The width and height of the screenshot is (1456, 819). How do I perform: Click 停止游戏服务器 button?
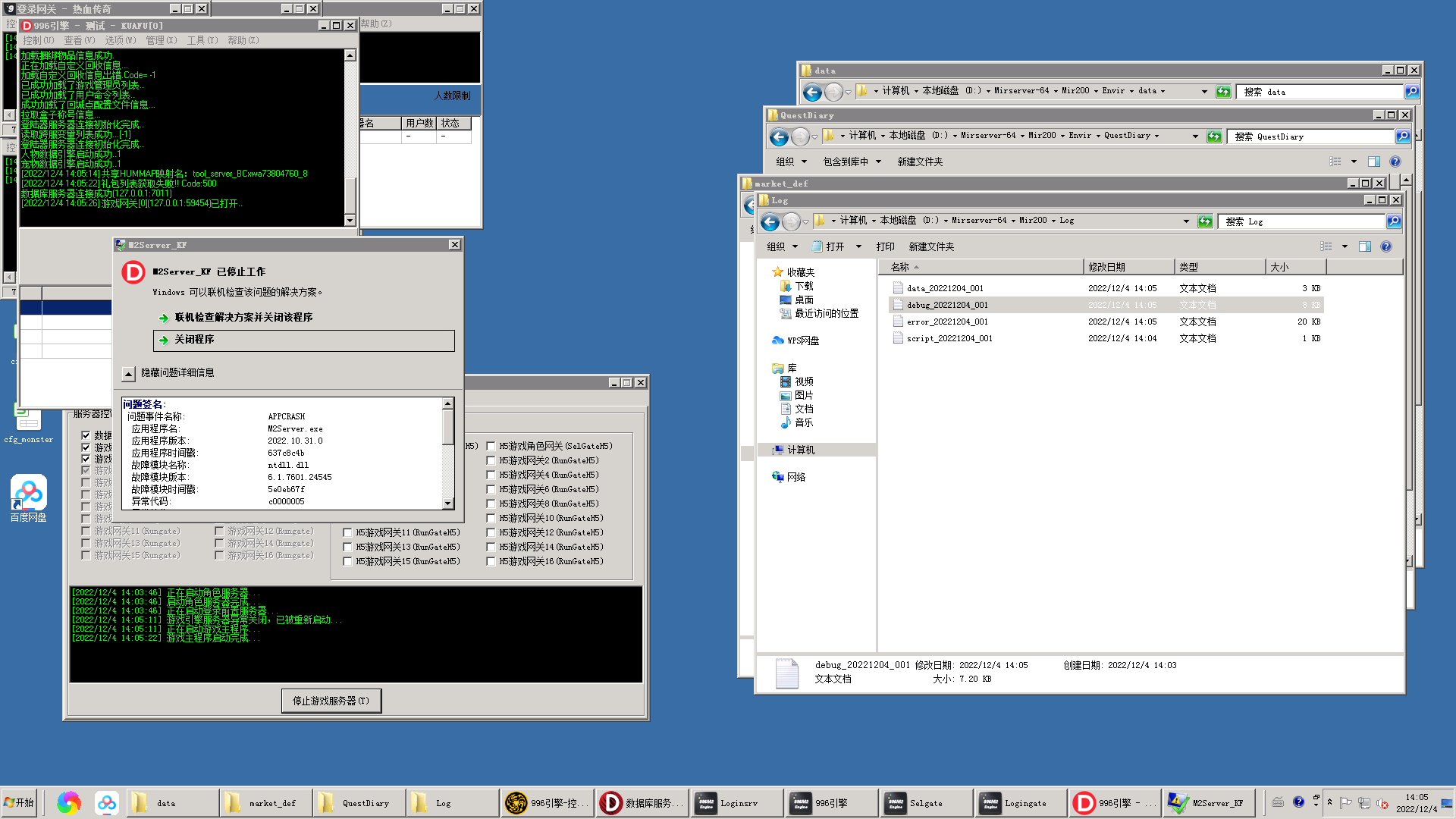(x=331, y=701)
